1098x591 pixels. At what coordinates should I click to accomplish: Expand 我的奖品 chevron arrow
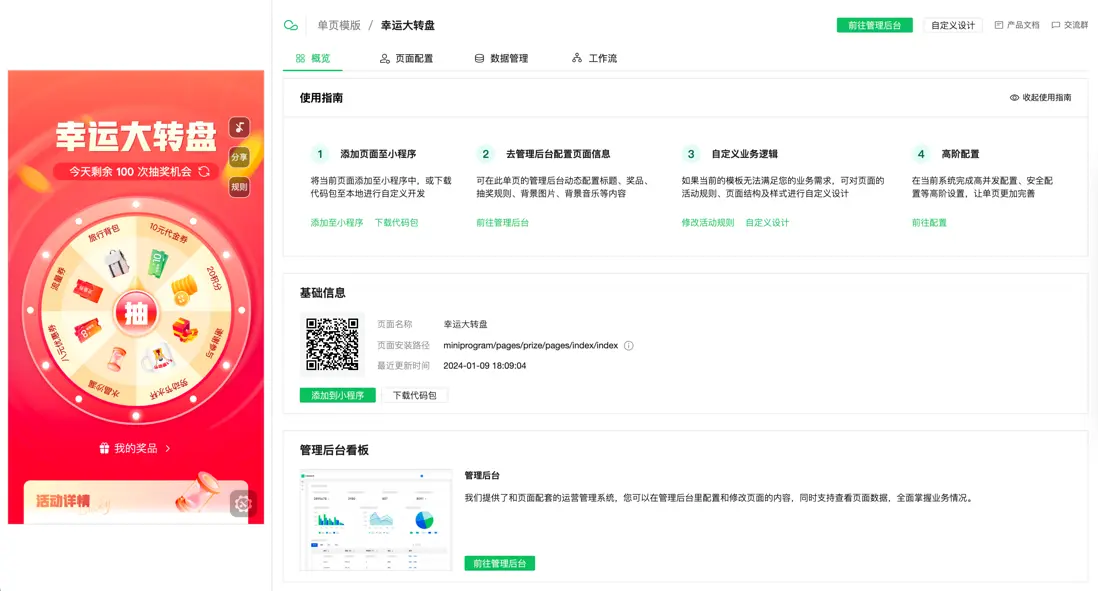coord(168,448)
